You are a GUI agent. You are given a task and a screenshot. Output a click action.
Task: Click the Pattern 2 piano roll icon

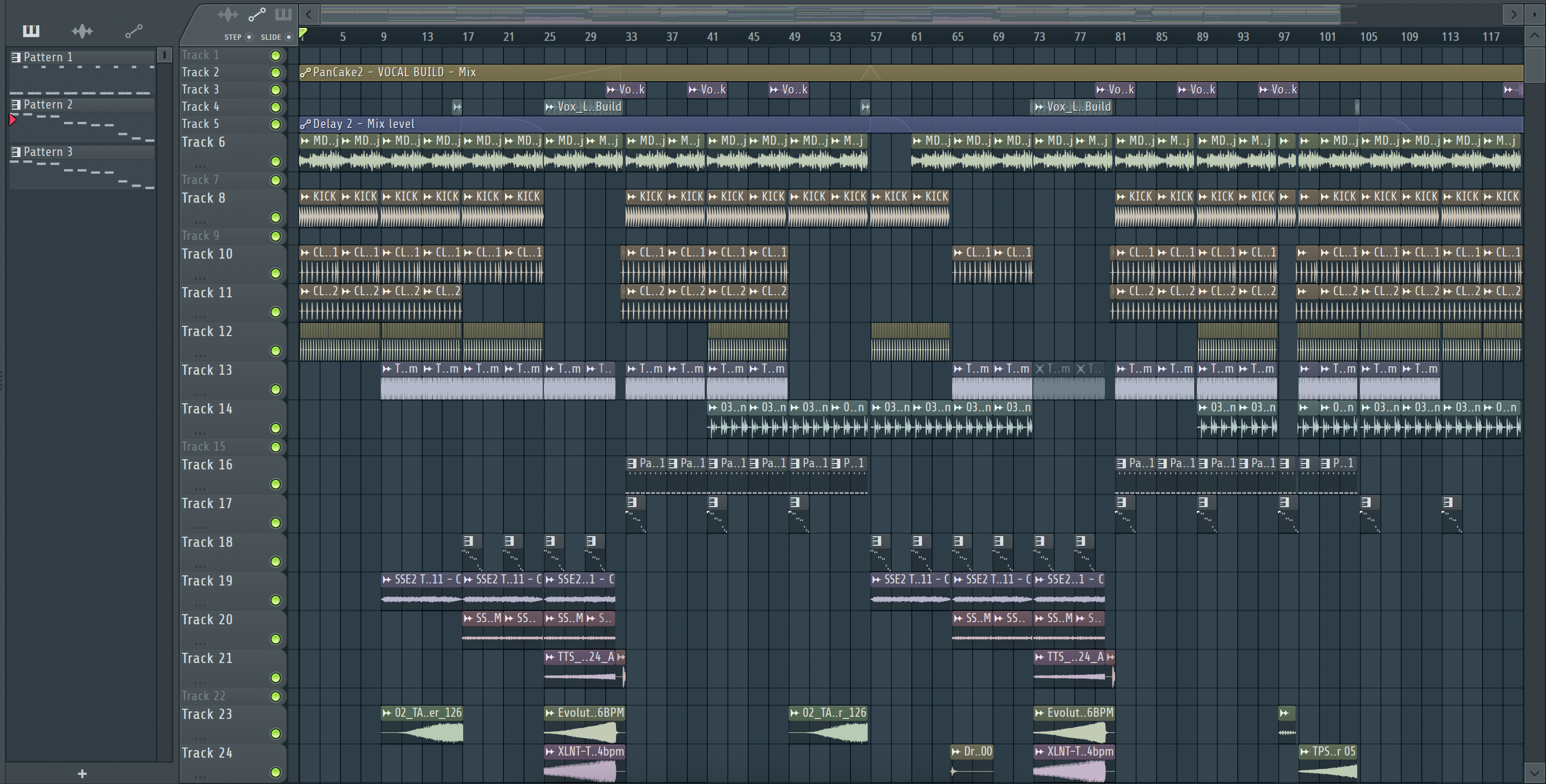coord(16,105)
